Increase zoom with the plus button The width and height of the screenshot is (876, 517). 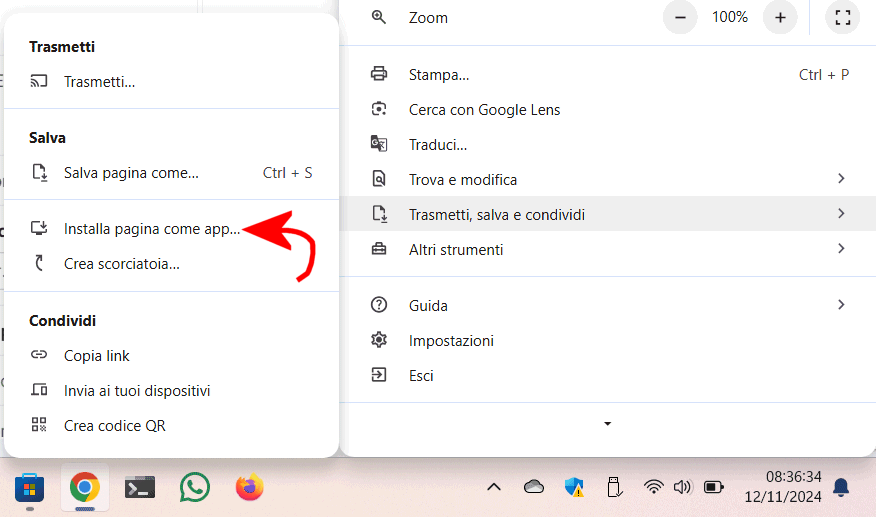780,17
